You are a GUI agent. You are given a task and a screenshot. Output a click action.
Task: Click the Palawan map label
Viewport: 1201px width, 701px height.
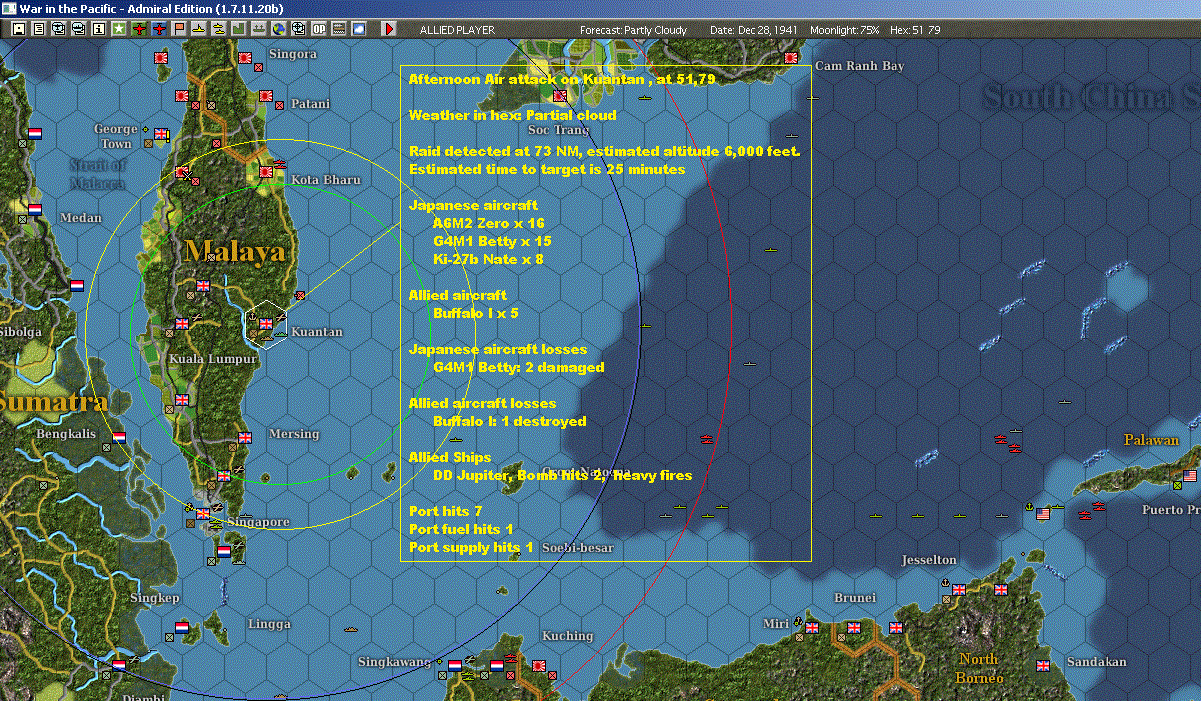tap(1151, 440)
